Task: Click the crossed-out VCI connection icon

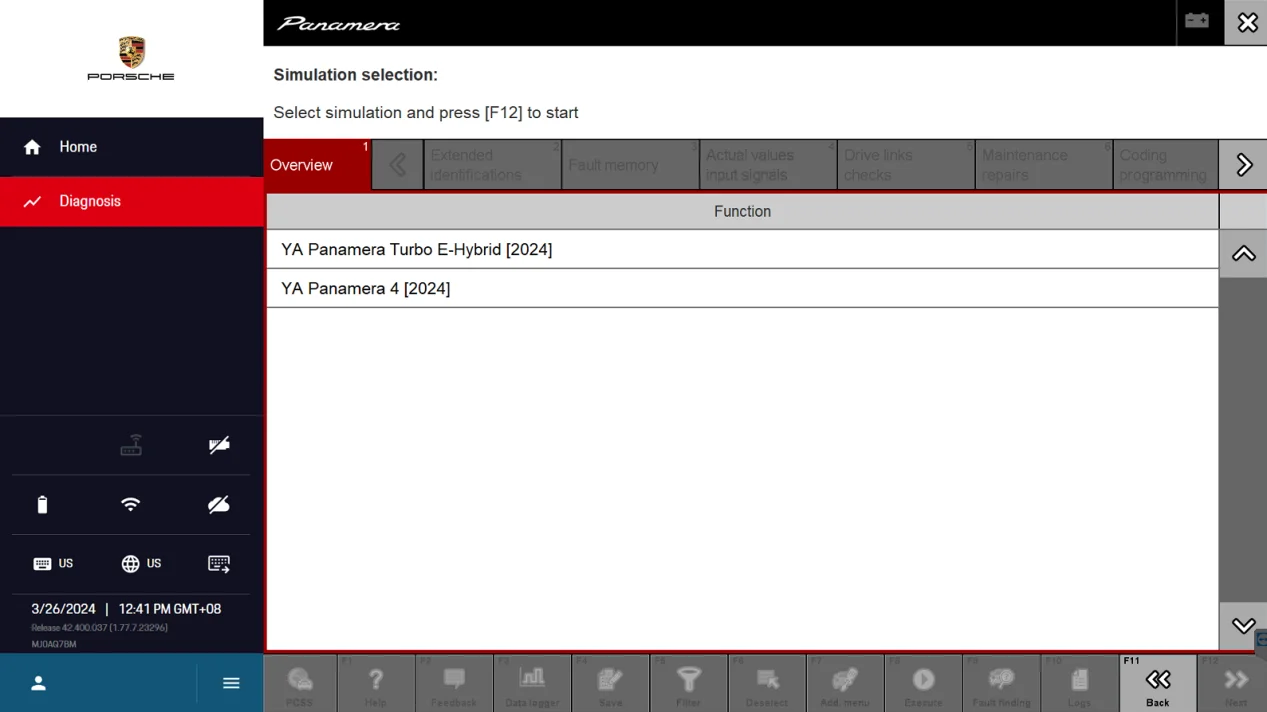Action: (x=219, y=445)
